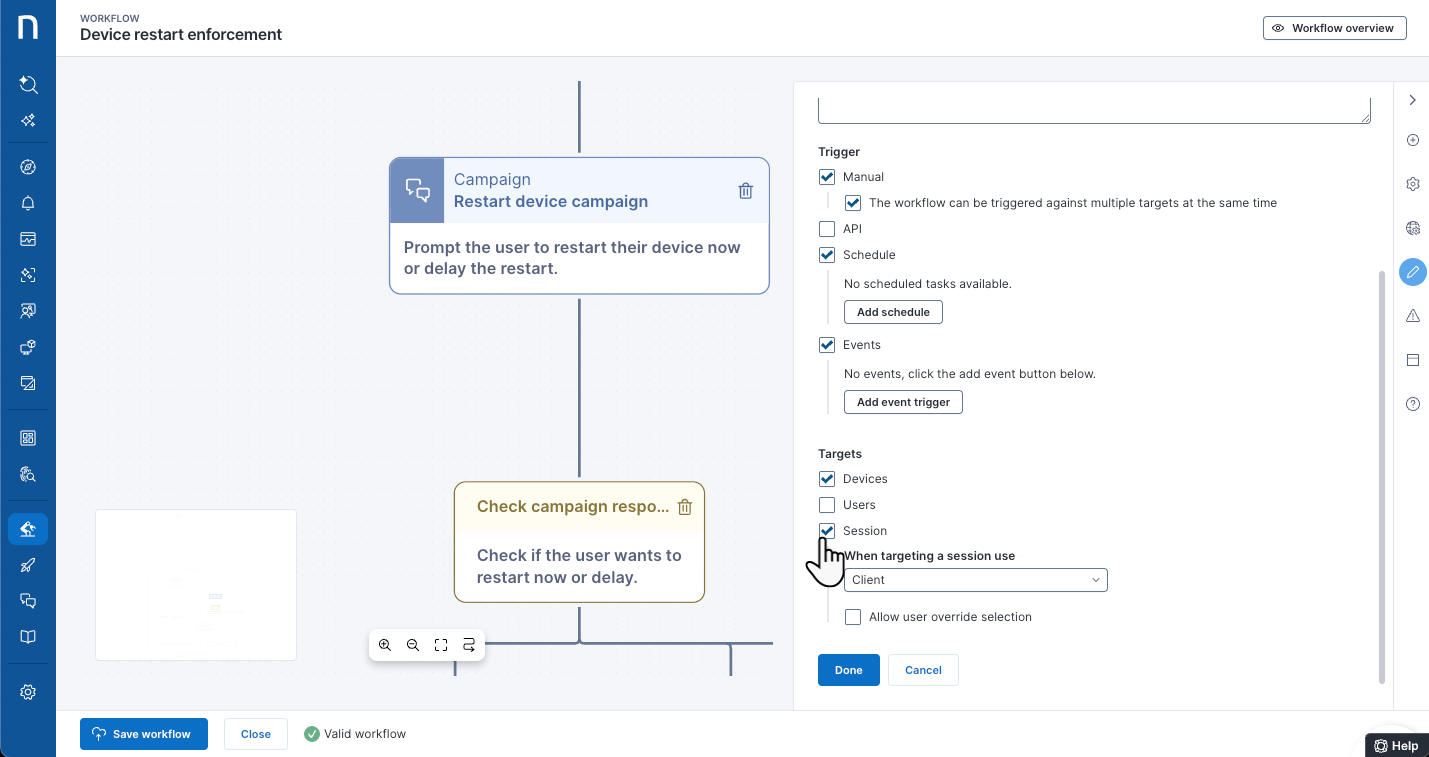The image size is (1429, 757).
Task: Open settings gear in left sidebar
Action: click(28, 692)
